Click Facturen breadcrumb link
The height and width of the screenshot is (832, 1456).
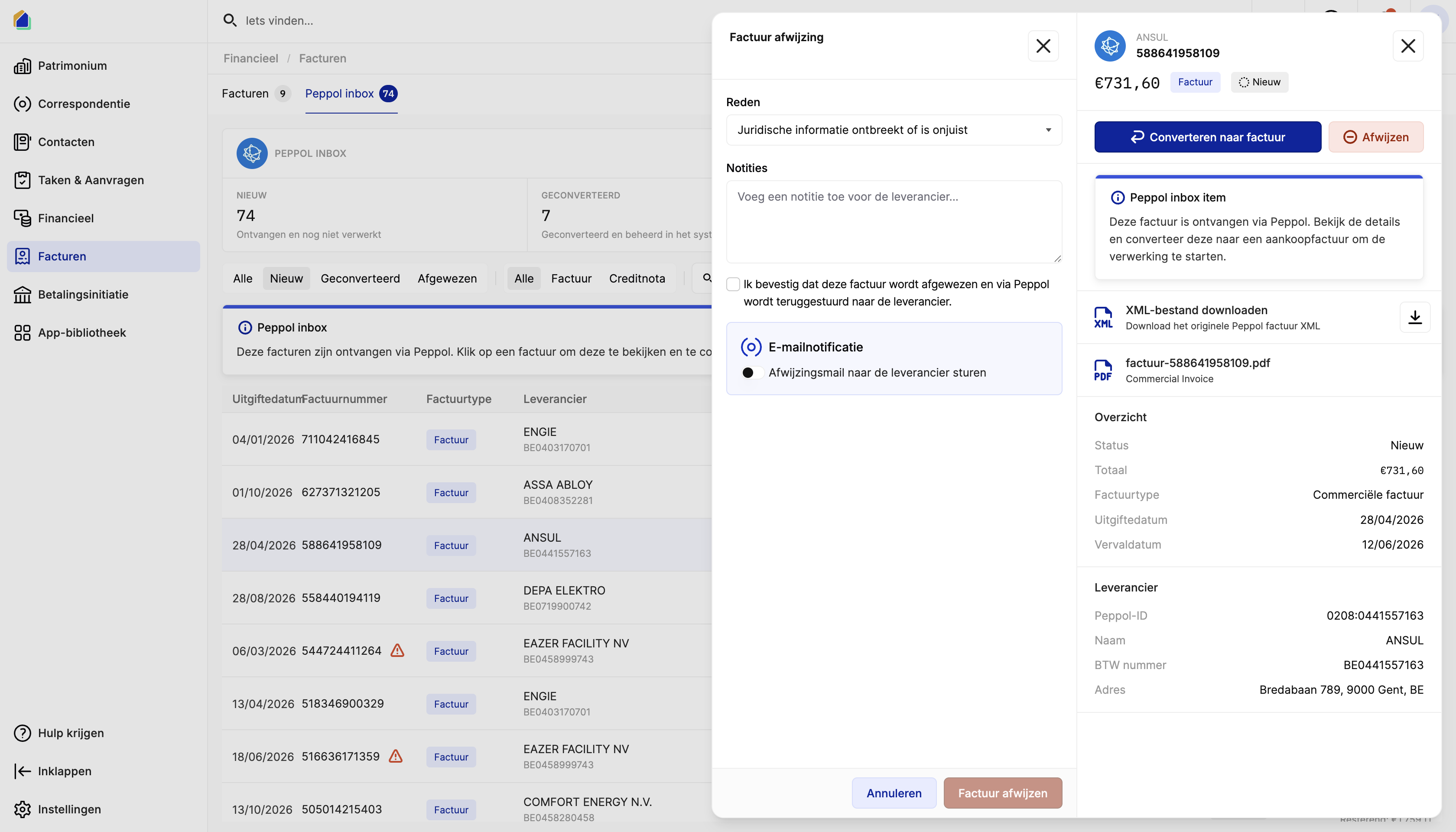click(x=322, y=58)
